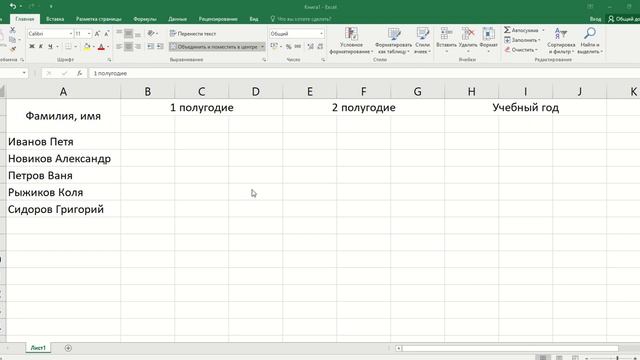Apply the red font color A

click(x=101, y=47)
